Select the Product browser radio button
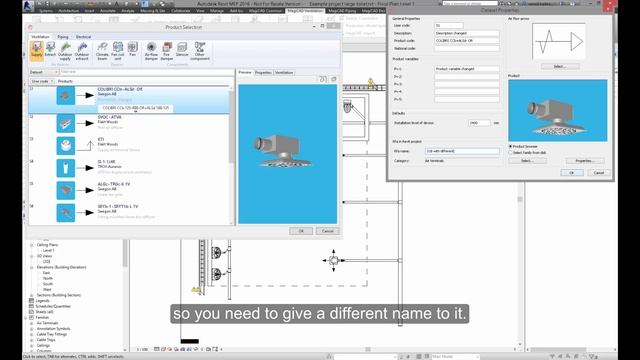The image size is (640, 360). pos(510,146)
